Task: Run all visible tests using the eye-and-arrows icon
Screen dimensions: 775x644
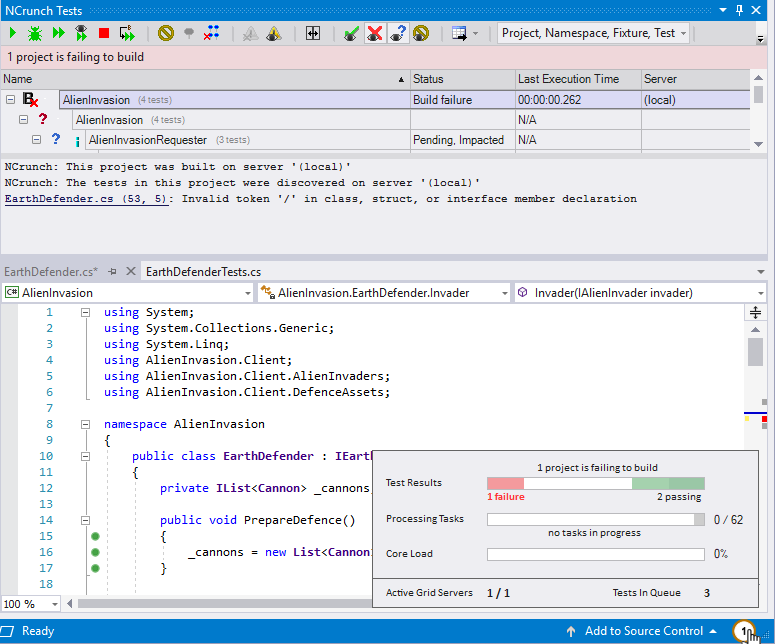Action: point(81,33)
